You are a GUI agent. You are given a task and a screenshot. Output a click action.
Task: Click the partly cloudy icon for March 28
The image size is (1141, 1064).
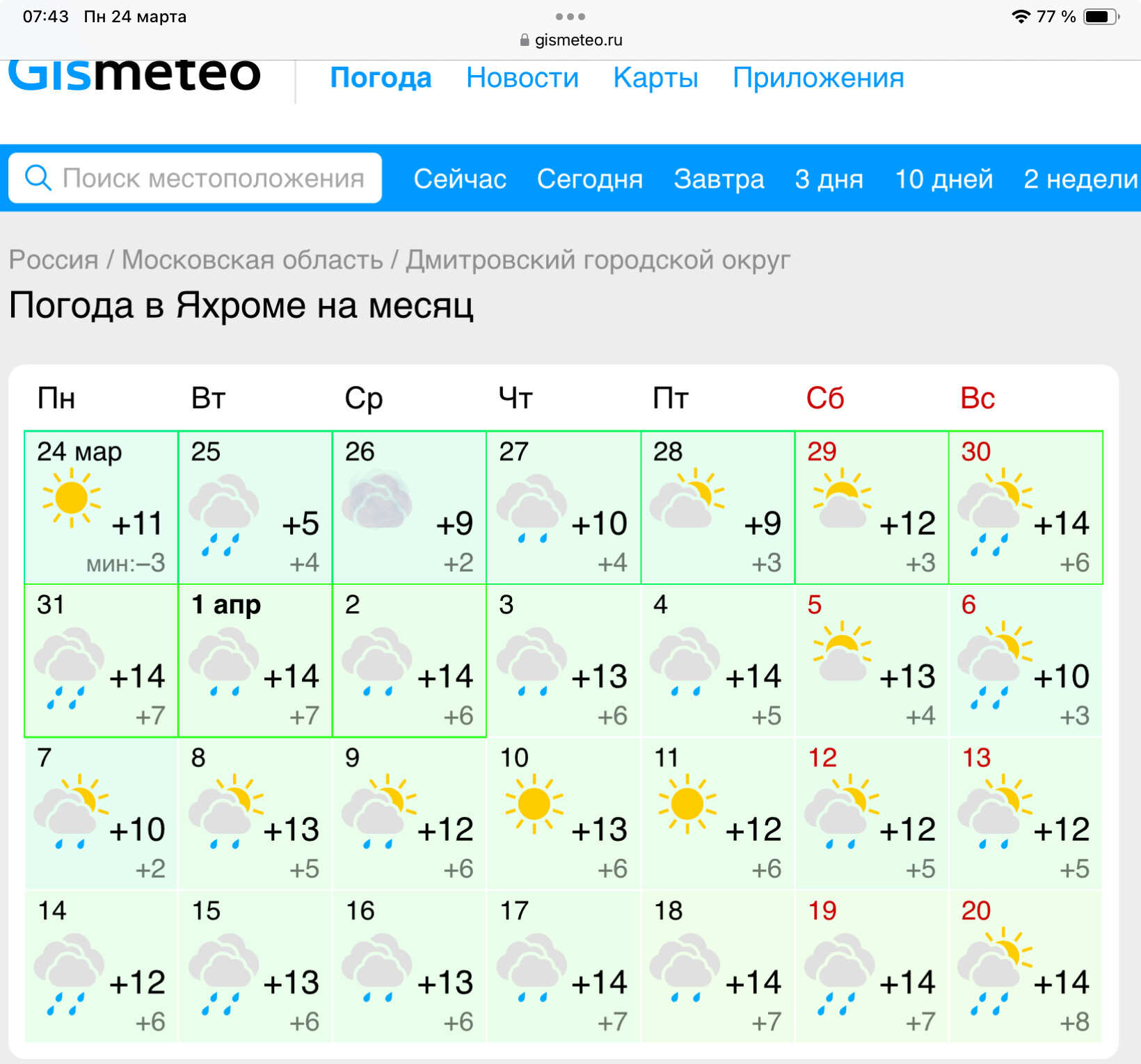(687, 498)
